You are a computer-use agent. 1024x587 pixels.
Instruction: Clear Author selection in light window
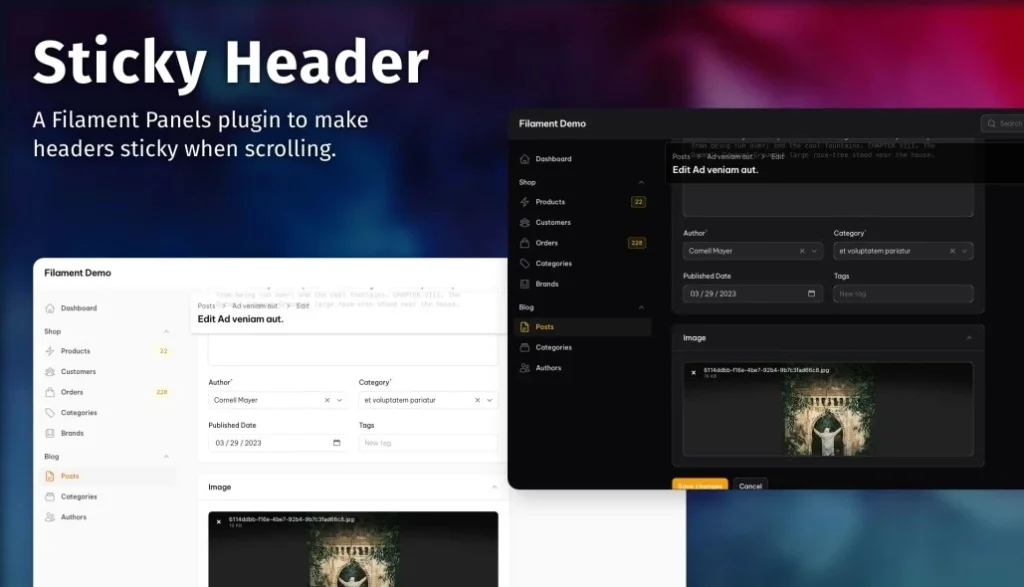(x=327, y=400)
